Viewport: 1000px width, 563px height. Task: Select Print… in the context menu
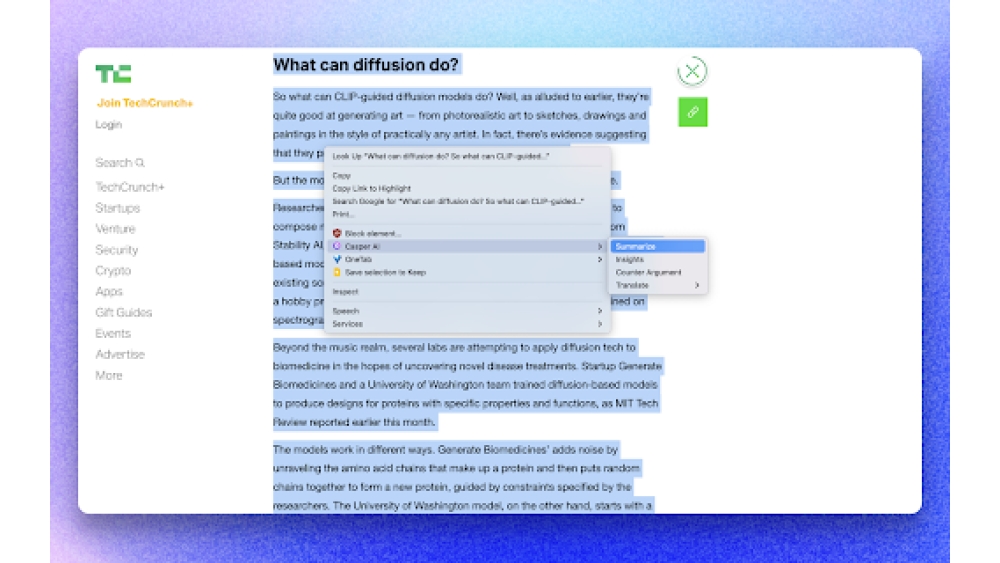[467, 214]
